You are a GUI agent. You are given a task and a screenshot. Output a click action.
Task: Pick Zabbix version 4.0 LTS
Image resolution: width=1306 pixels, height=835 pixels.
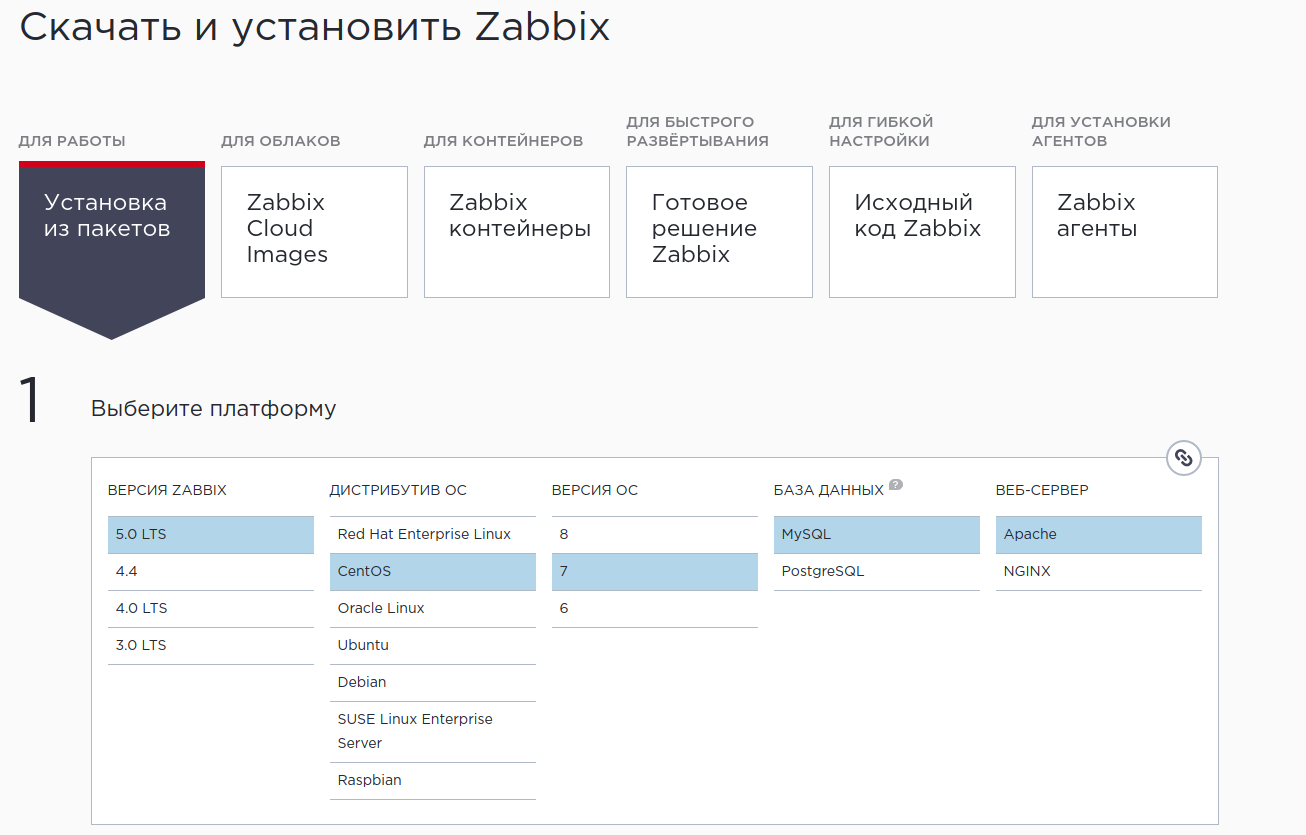[x=211, y=609]
